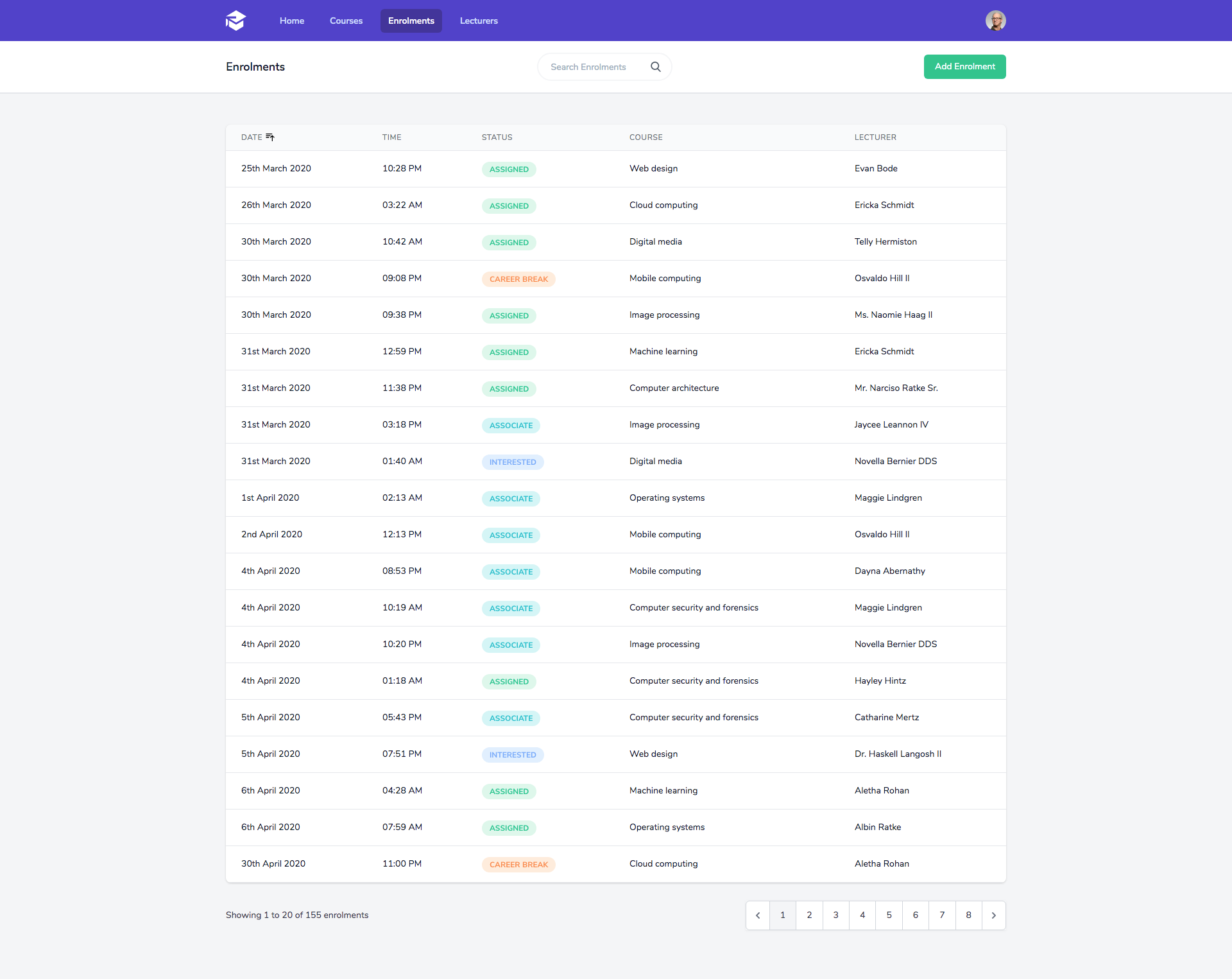
Task: Click the graduation cap logo icon
Action: 235,21
